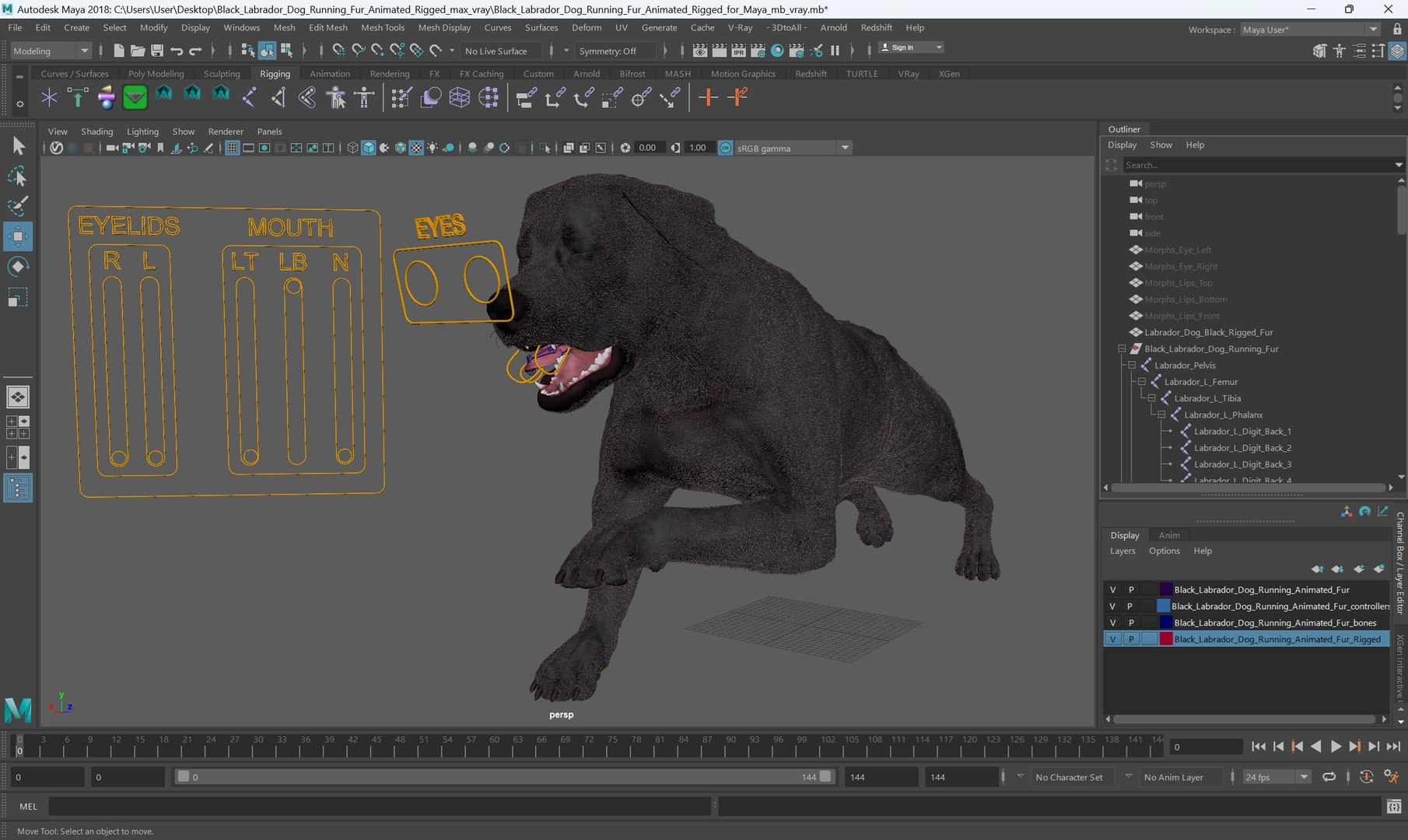Screen dimensions: 1408x840
Task: Switch to the Anim tab in Layer Editor
Action: (1168, 535)
